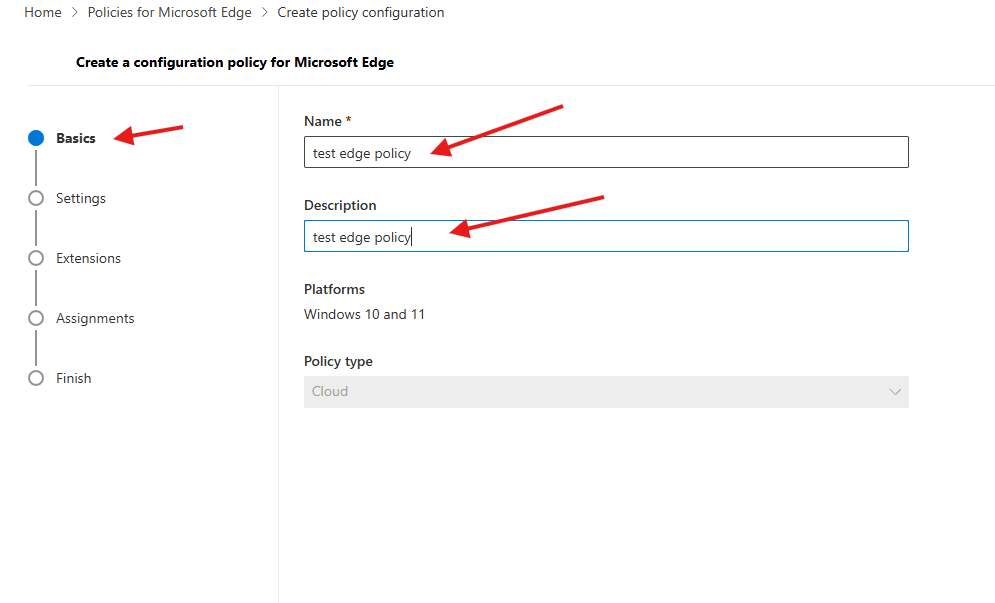Click the Windows 10 and 11 platform text

coord(364,314)
